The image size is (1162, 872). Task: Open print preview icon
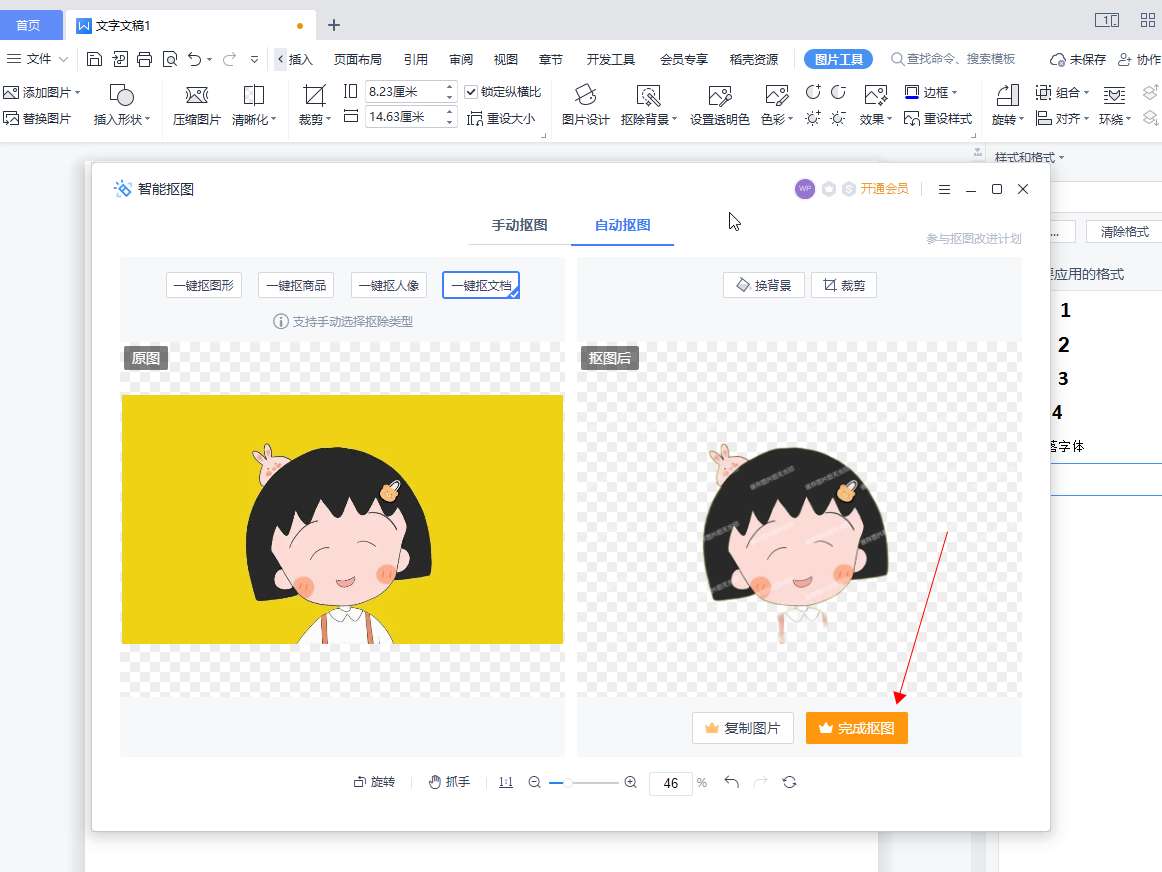click(x=170, y=59)
